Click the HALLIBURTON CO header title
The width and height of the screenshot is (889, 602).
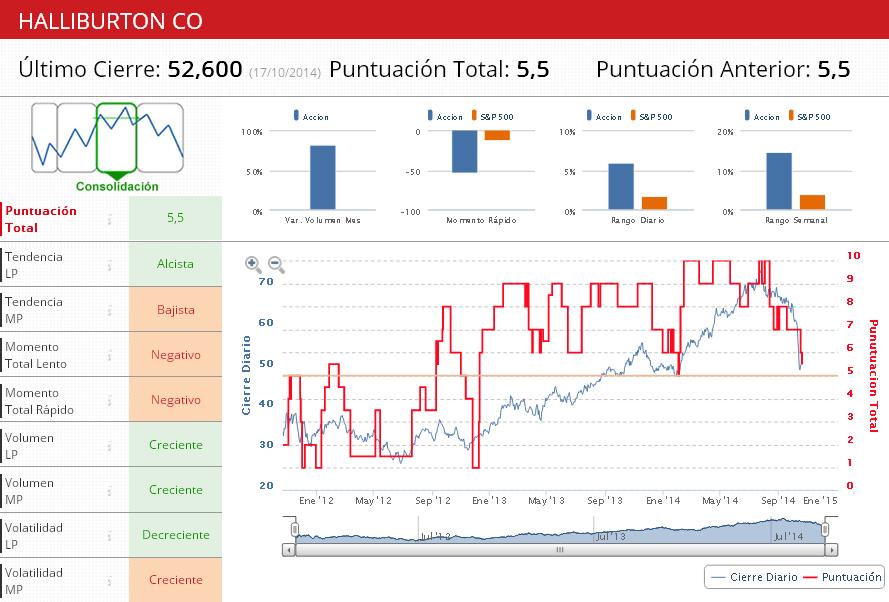pos(111,22)
